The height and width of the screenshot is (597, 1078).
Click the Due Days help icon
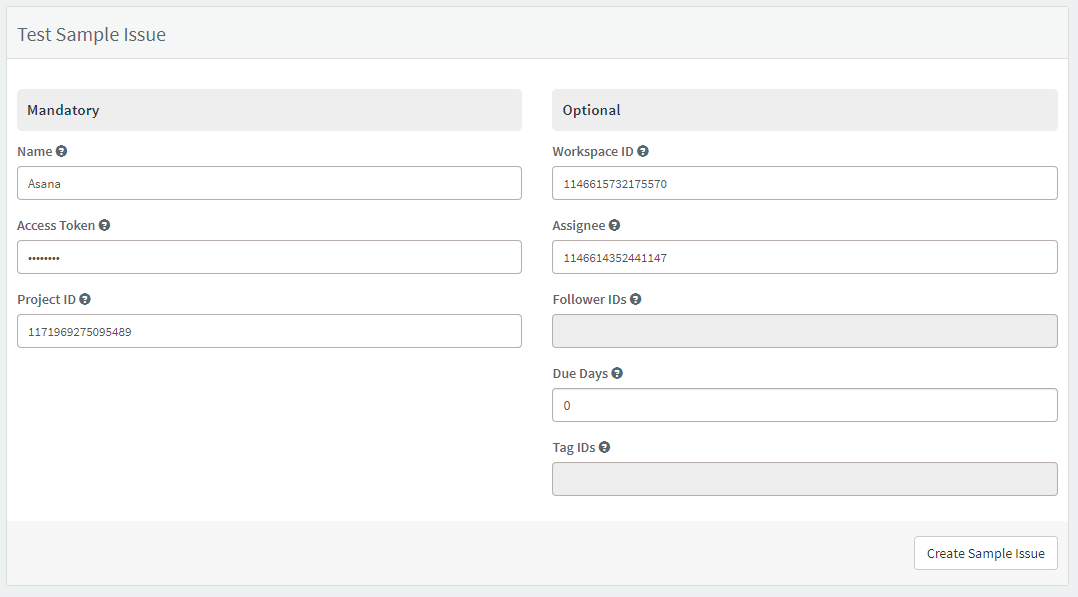pos(617,373)
